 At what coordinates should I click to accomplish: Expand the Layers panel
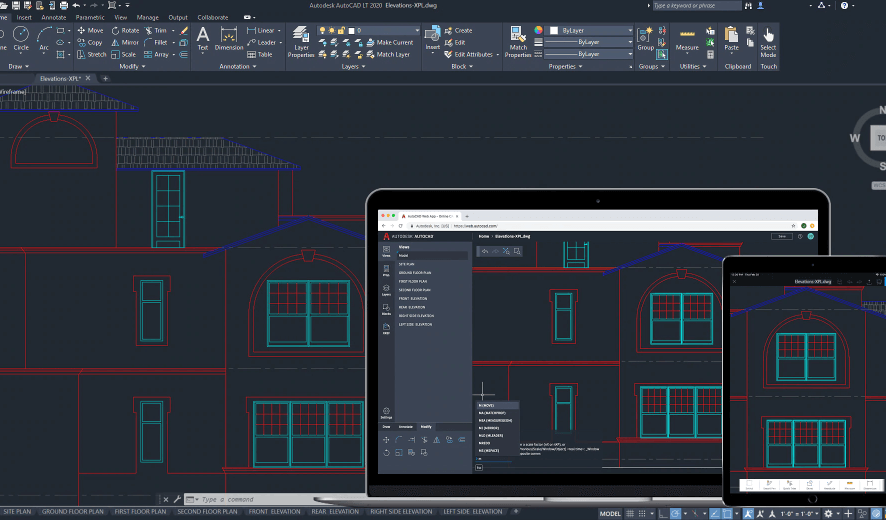(353, 67)
